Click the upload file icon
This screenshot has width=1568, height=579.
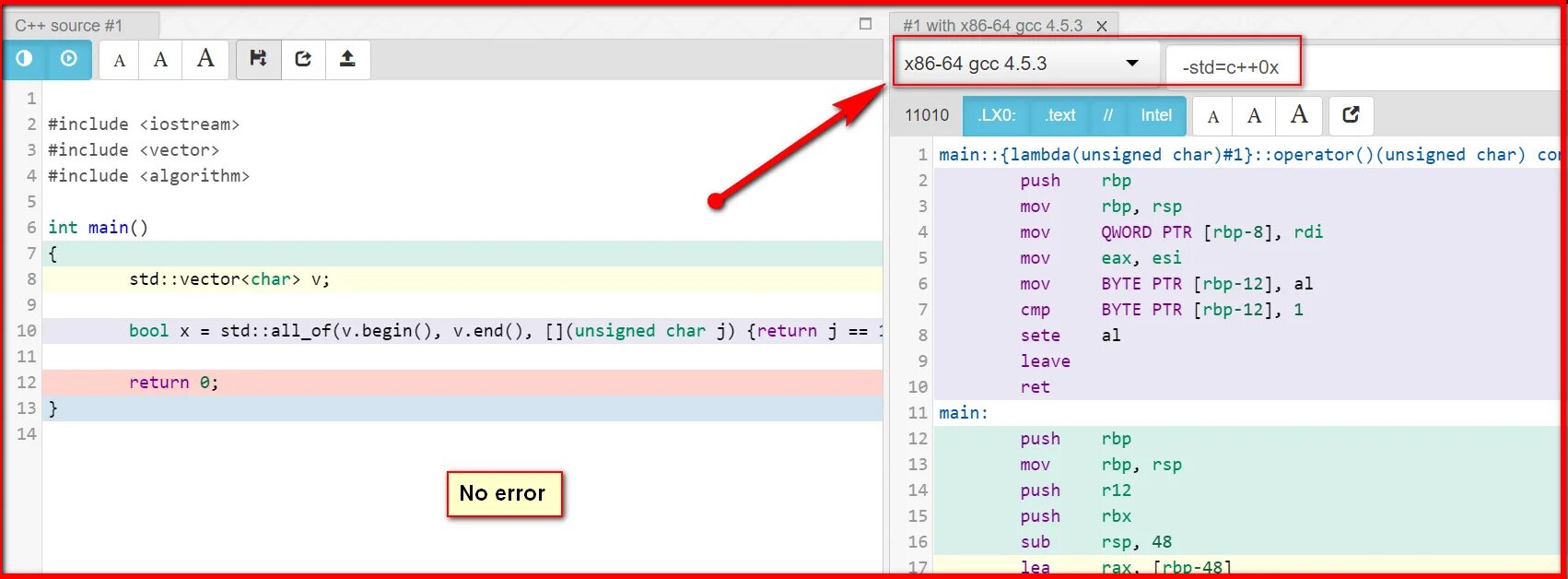347,60
